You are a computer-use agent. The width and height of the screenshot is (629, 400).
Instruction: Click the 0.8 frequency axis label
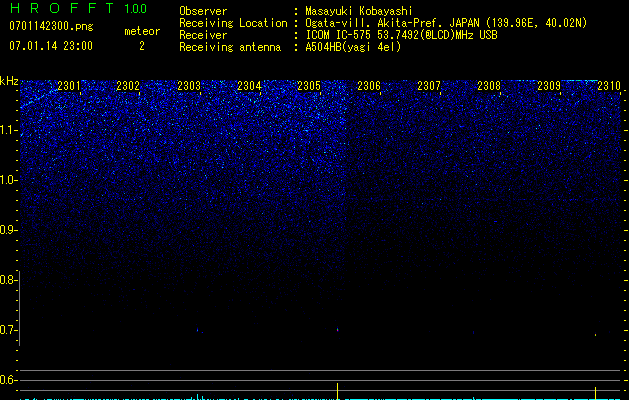(x=8, y=280)
